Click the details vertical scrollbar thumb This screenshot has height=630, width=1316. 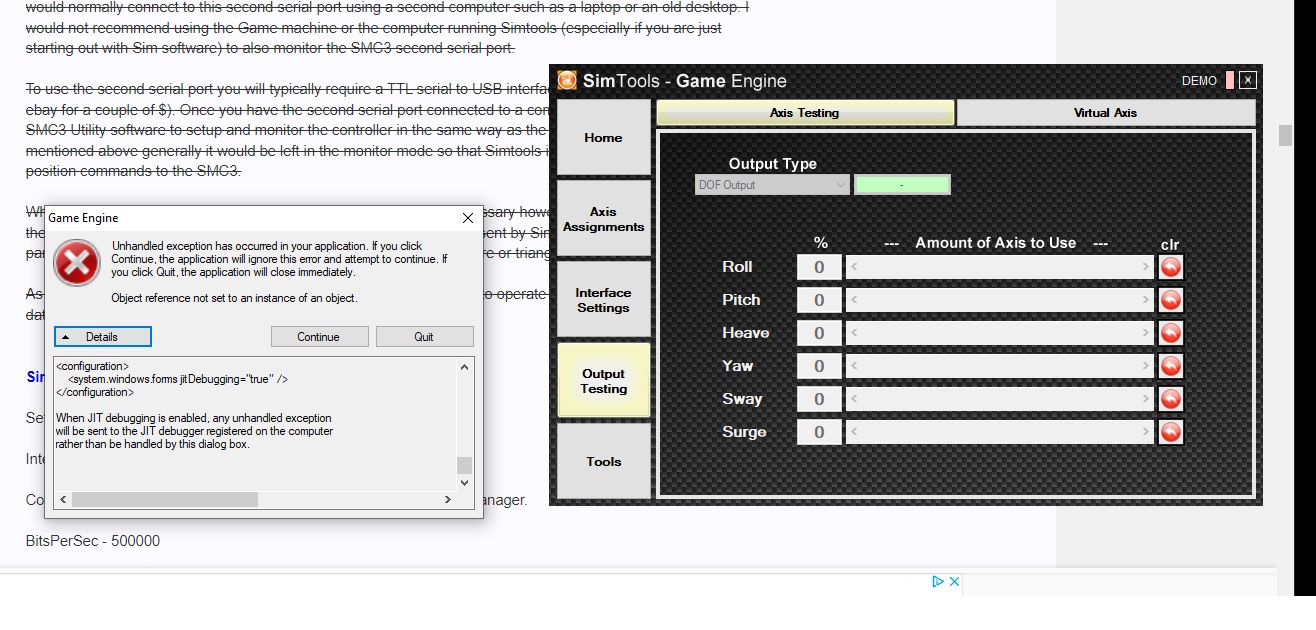coord(464,465)
